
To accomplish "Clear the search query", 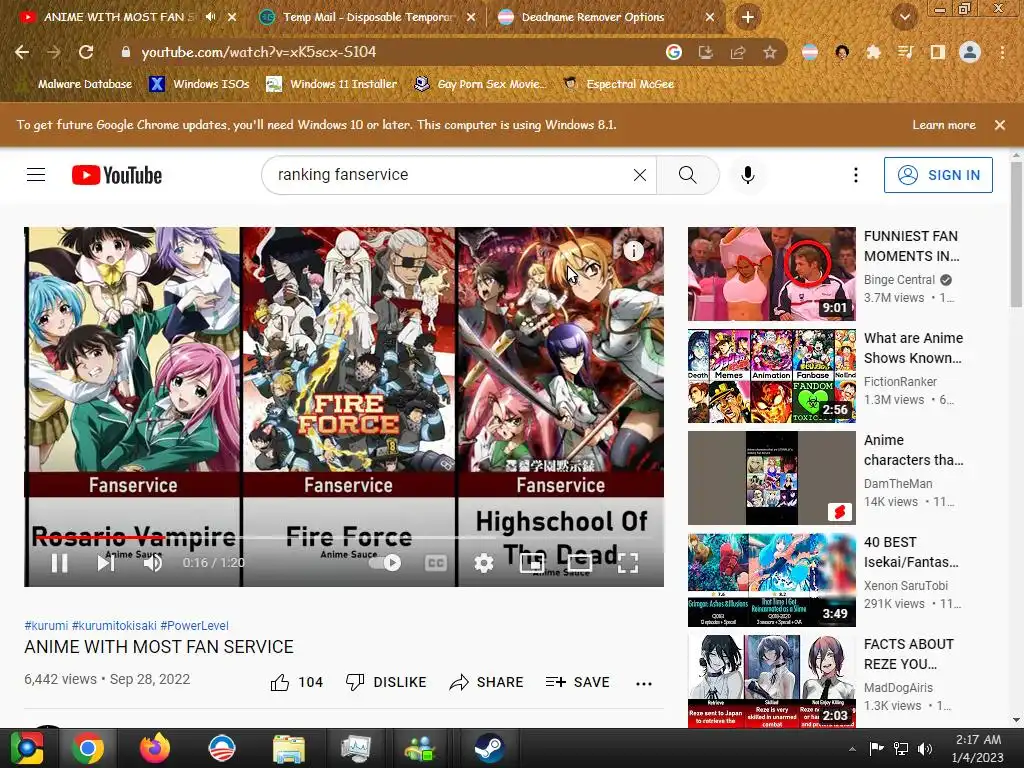I will 640,174.
